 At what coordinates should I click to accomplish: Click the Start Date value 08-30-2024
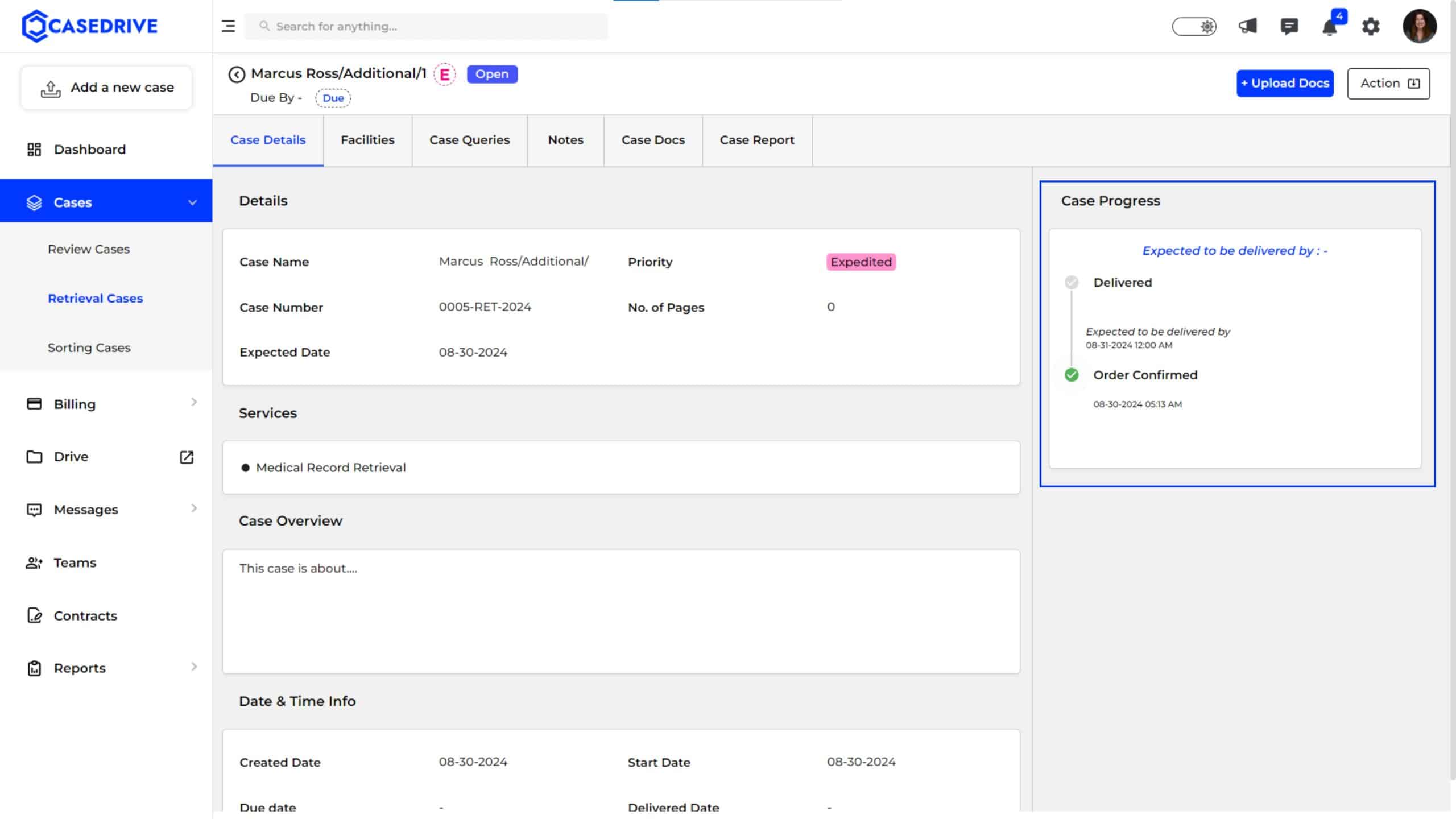tap(861, 762)
